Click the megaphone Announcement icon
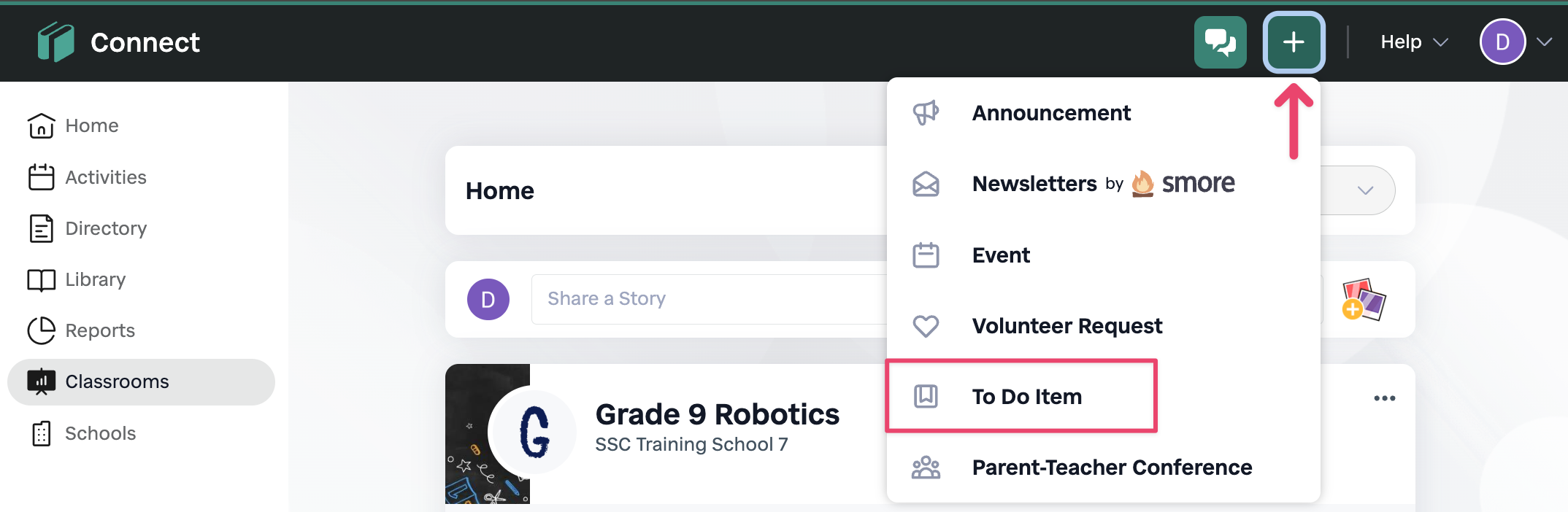1568x512 pixels. coord(926,113)
